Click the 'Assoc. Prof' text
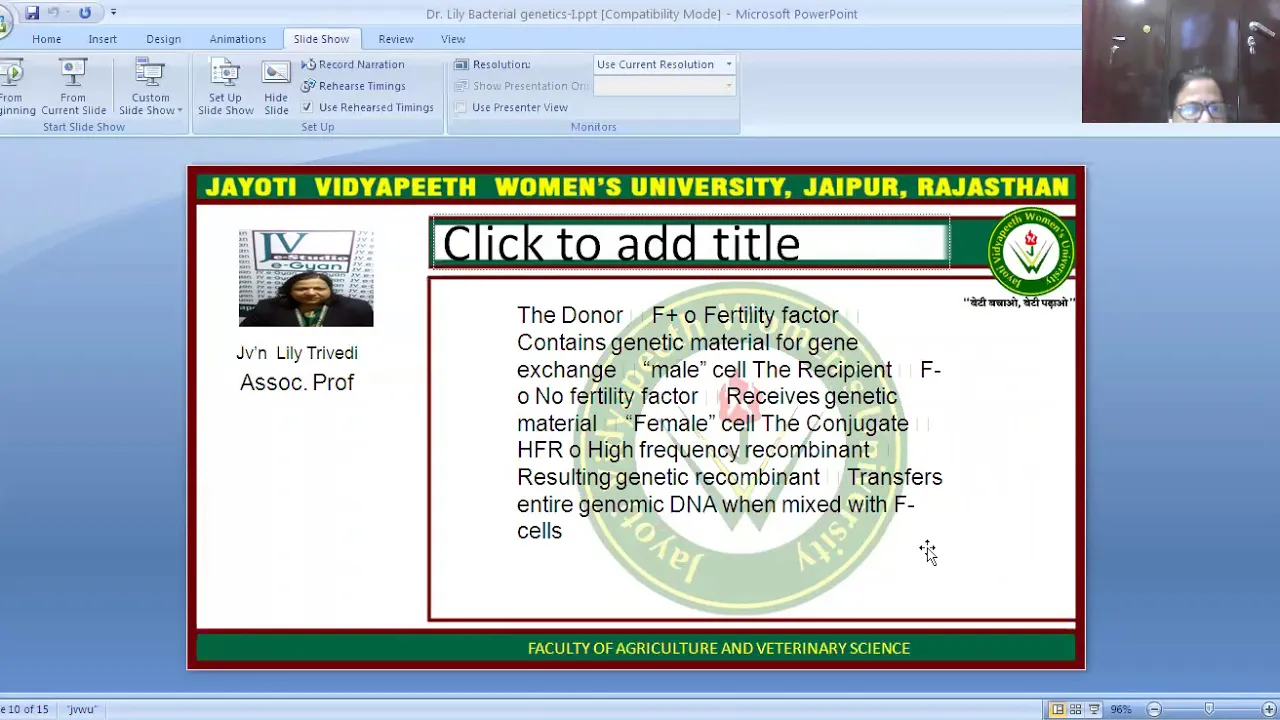This screenshot has height=720, width=1280. pos(297,382)
